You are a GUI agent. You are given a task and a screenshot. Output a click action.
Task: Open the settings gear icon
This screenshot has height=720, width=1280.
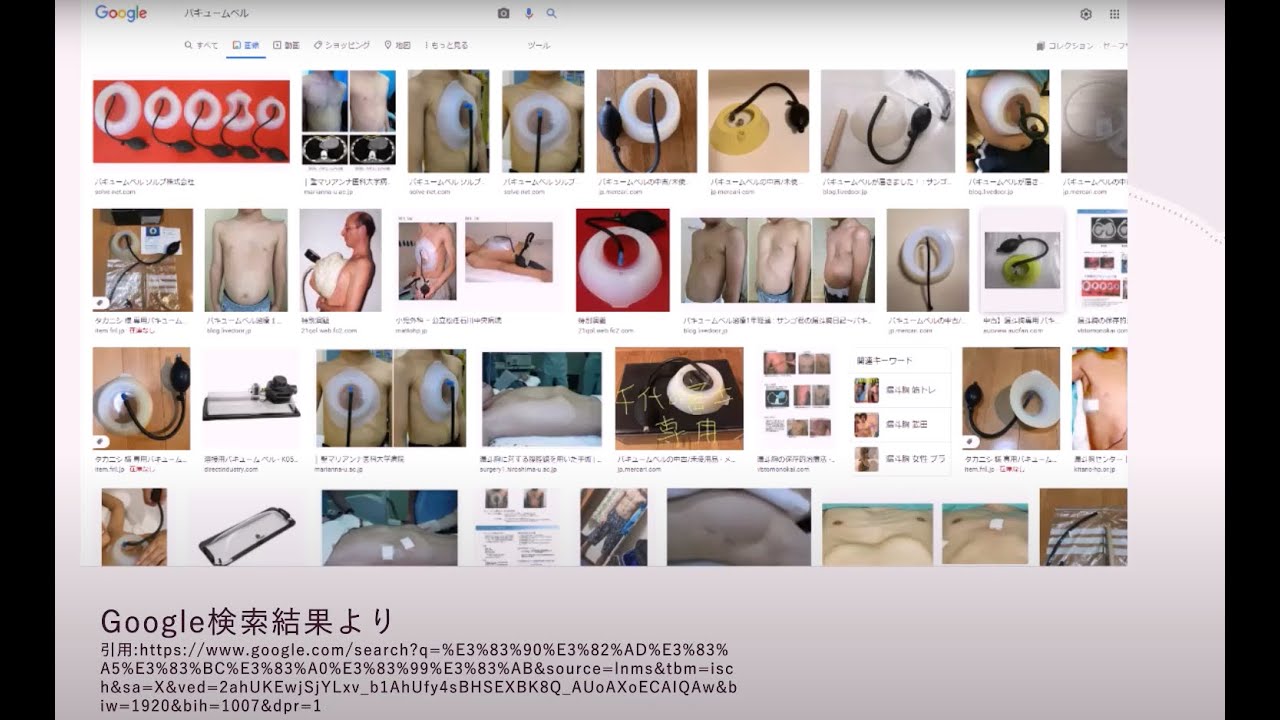coord(1086,14)
